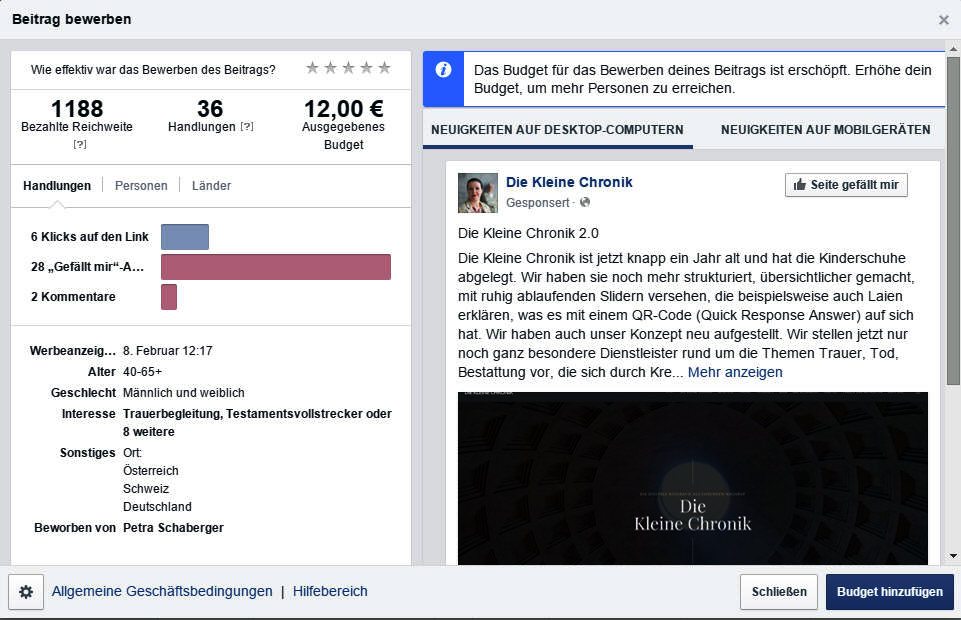Click 'Männlich und weiblich' gender value

184,393
